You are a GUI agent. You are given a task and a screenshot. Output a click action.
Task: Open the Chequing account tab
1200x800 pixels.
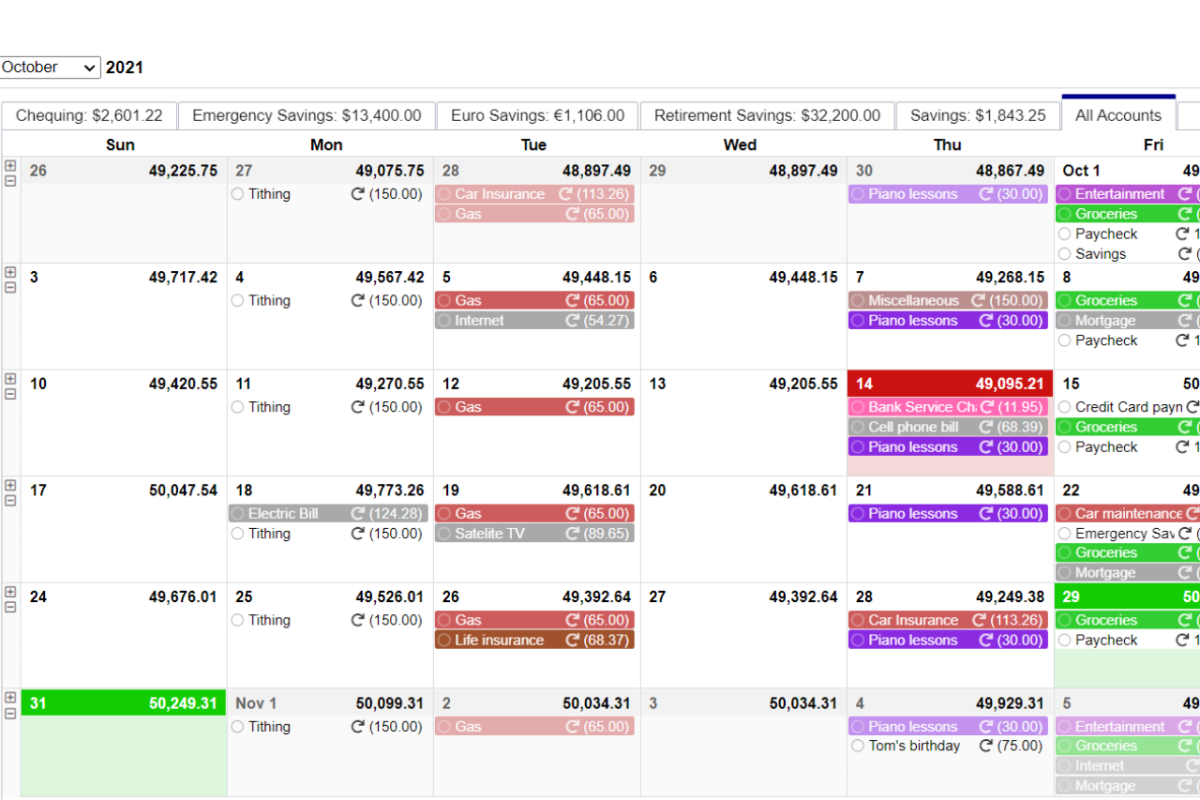pyautogui.click(x=89, y=115)
